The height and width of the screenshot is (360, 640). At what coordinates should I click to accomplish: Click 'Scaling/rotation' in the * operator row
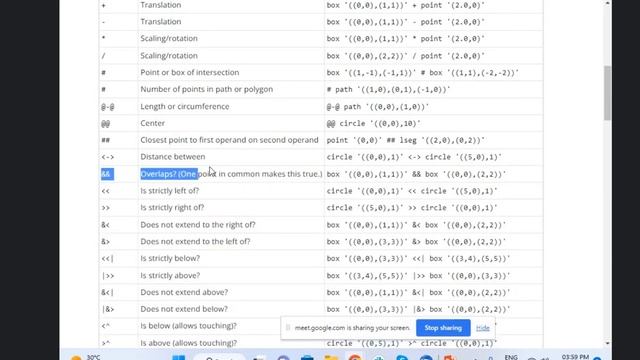169,38
